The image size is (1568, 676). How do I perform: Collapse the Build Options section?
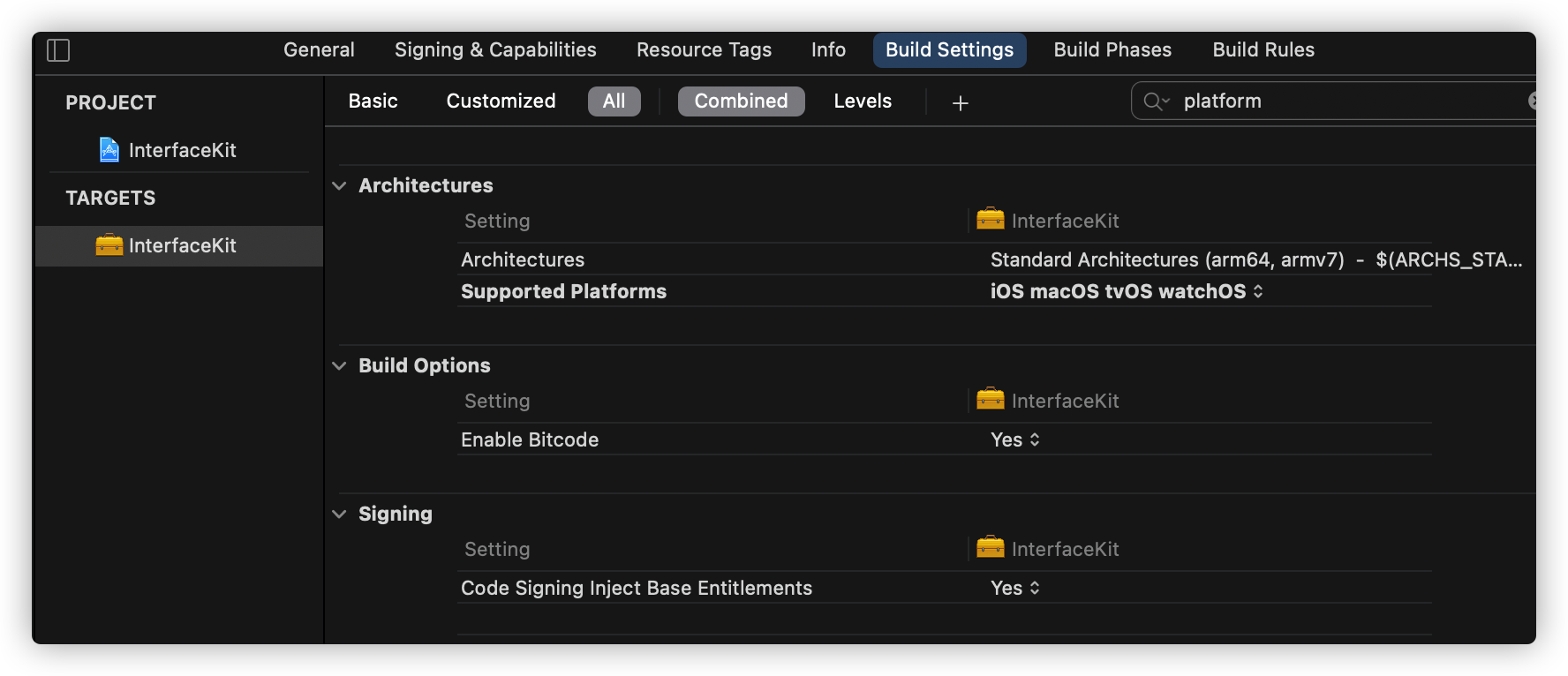[x=339, y=366]
